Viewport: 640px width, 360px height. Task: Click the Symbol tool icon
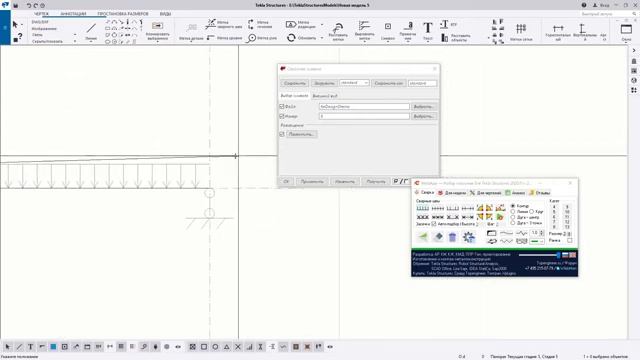click(x=388, y=27)
